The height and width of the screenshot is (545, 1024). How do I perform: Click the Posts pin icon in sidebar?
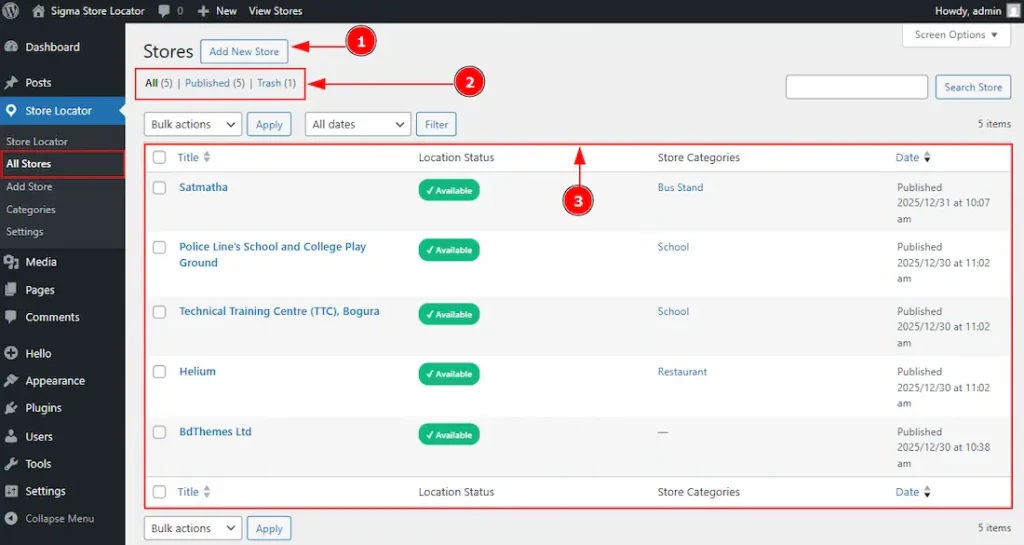click(11, 83)
